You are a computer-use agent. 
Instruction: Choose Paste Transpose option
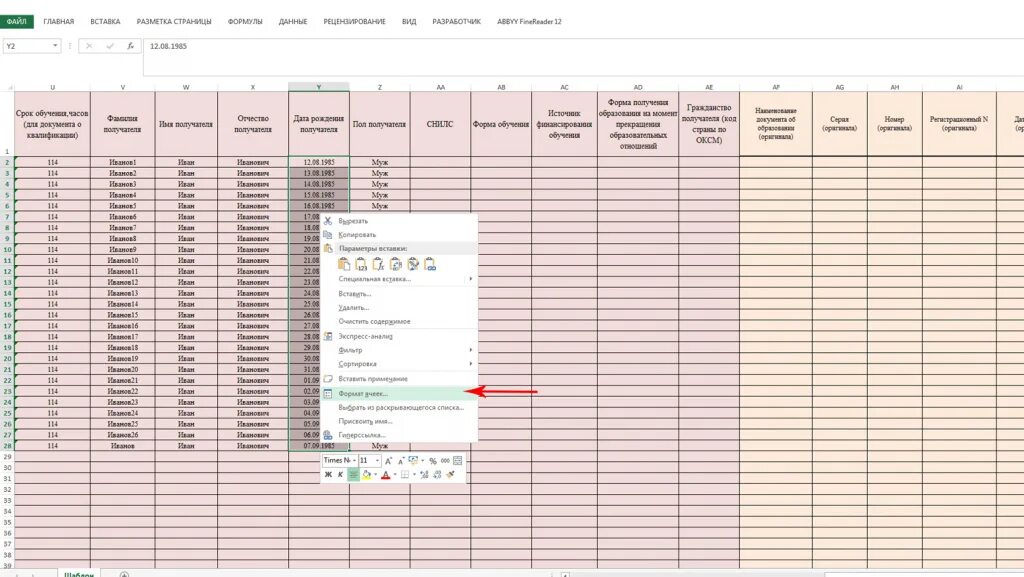pos(395,264)
